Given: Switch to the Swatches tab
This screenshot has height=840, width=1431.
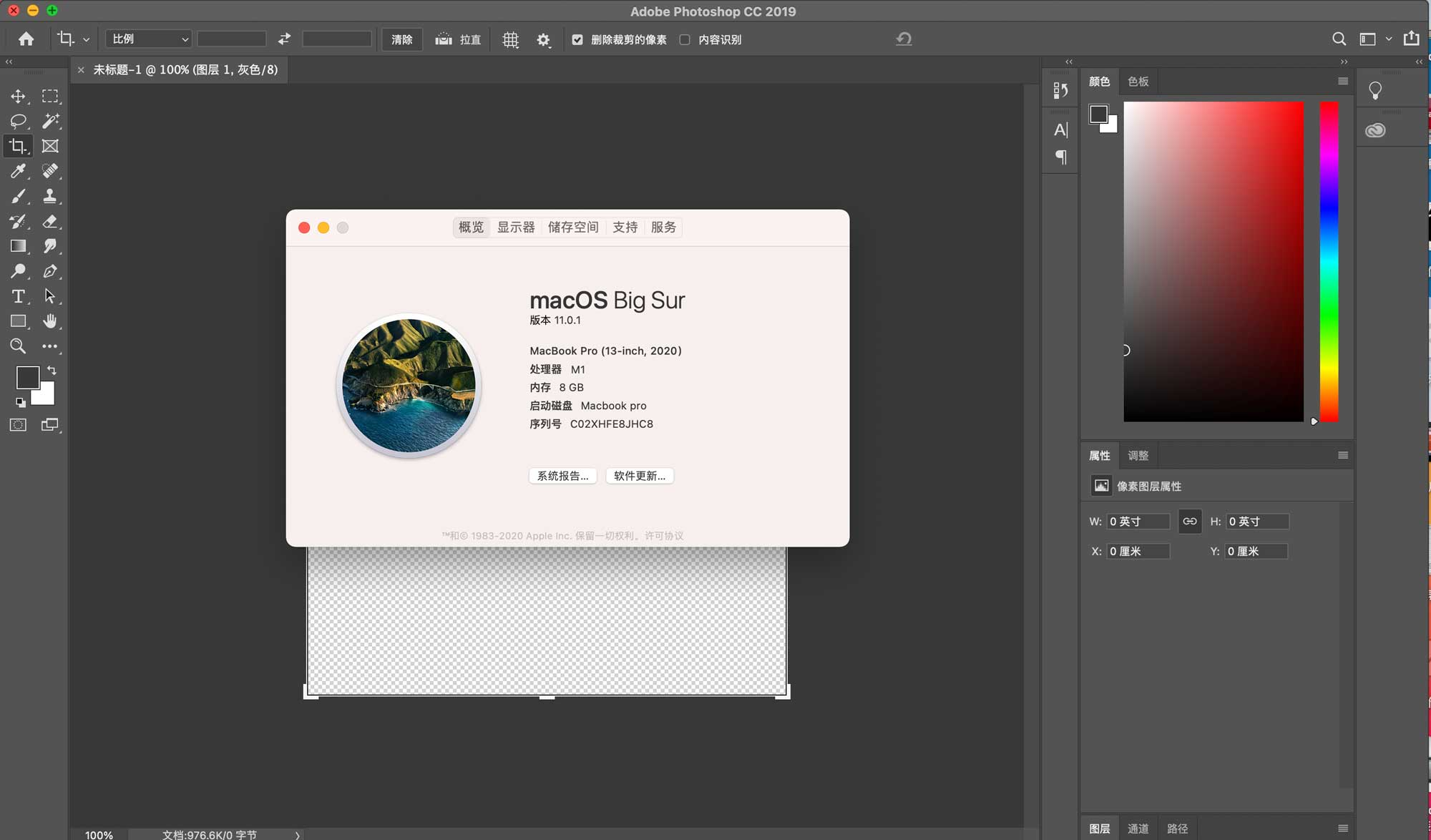Looking at the screenshot, I should (x=1138, y=82).
